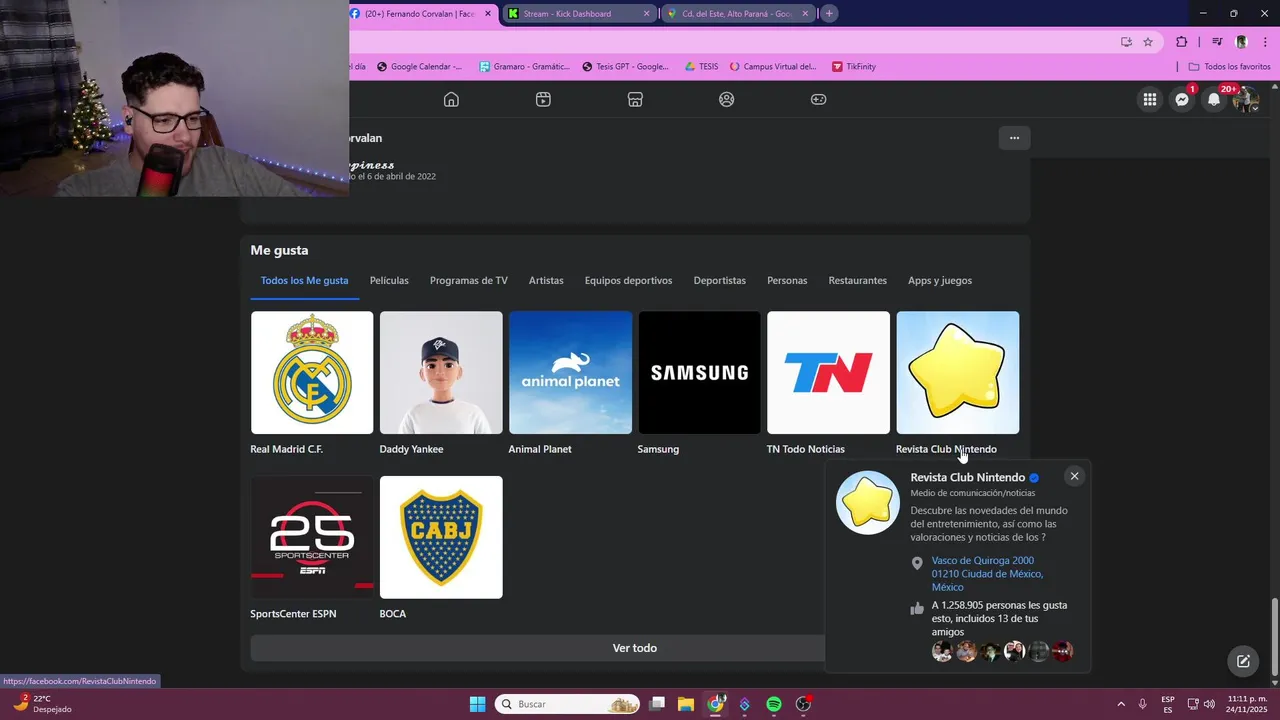1280x720 pixels.
Task: Open File Explorer from the taskbar
Action: point(686,704)
